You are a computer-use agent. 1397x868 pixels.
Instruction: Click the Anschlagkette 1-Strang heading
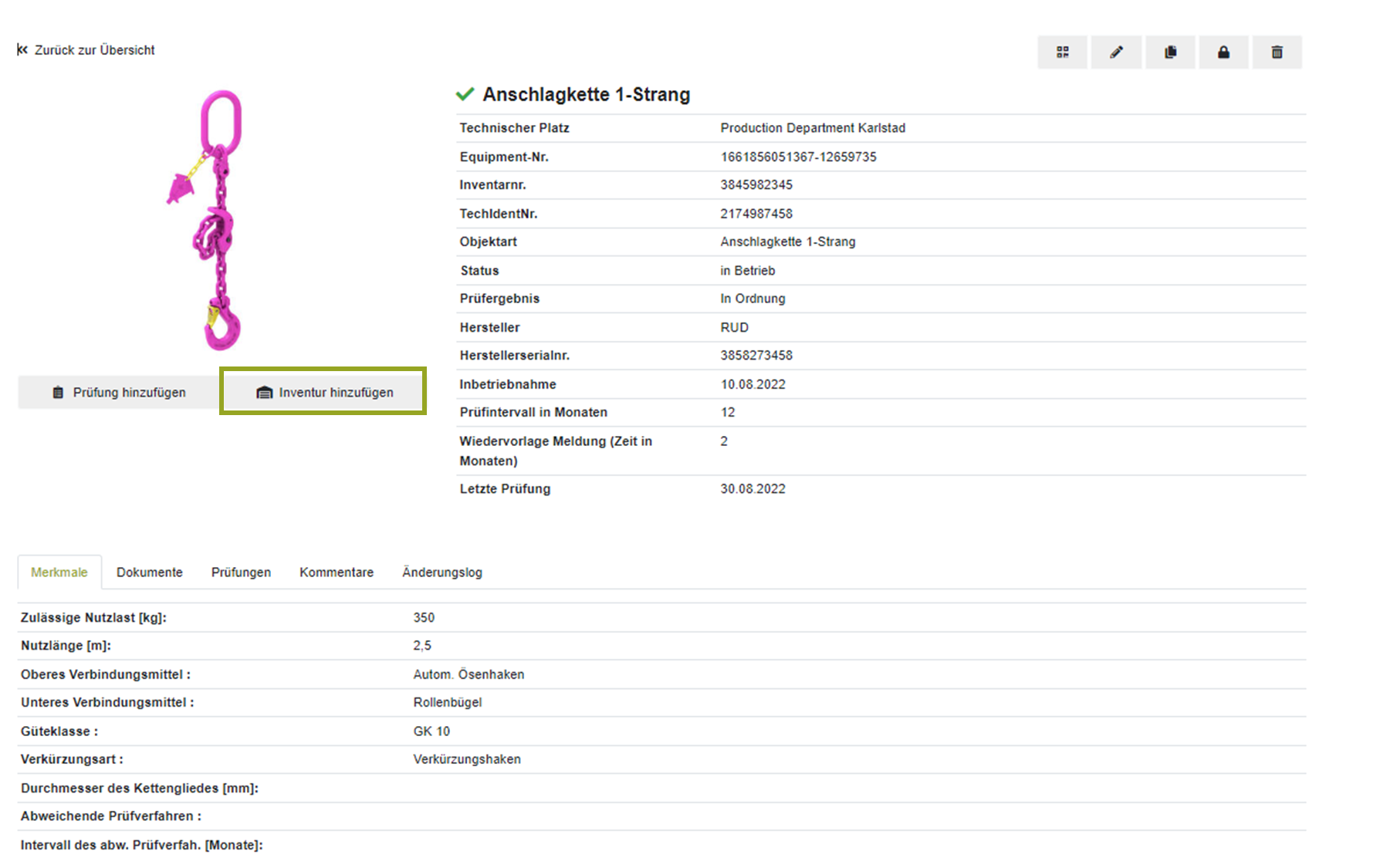pos(586,95)
